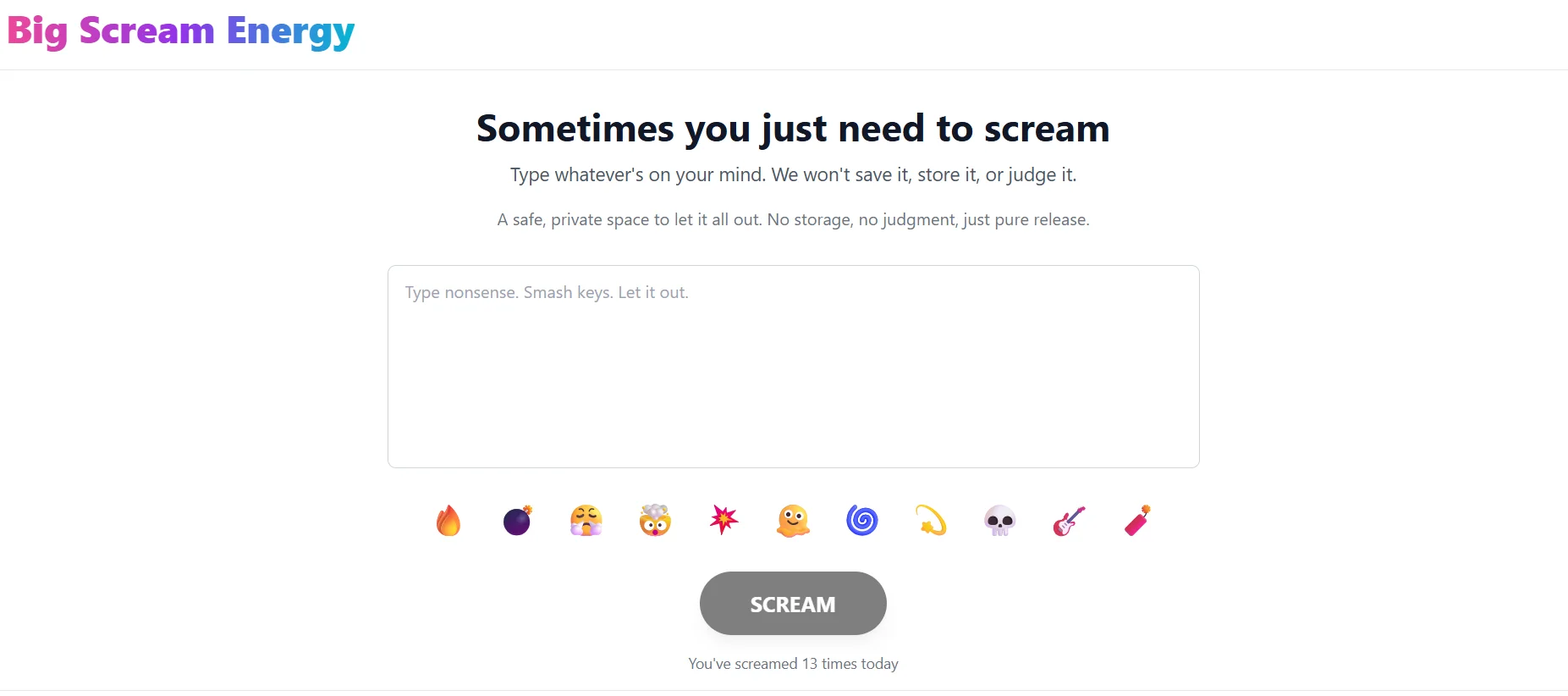Click the privacy disclaimer line
Viewport: 1568px width, 696px height.
[793, 175]
